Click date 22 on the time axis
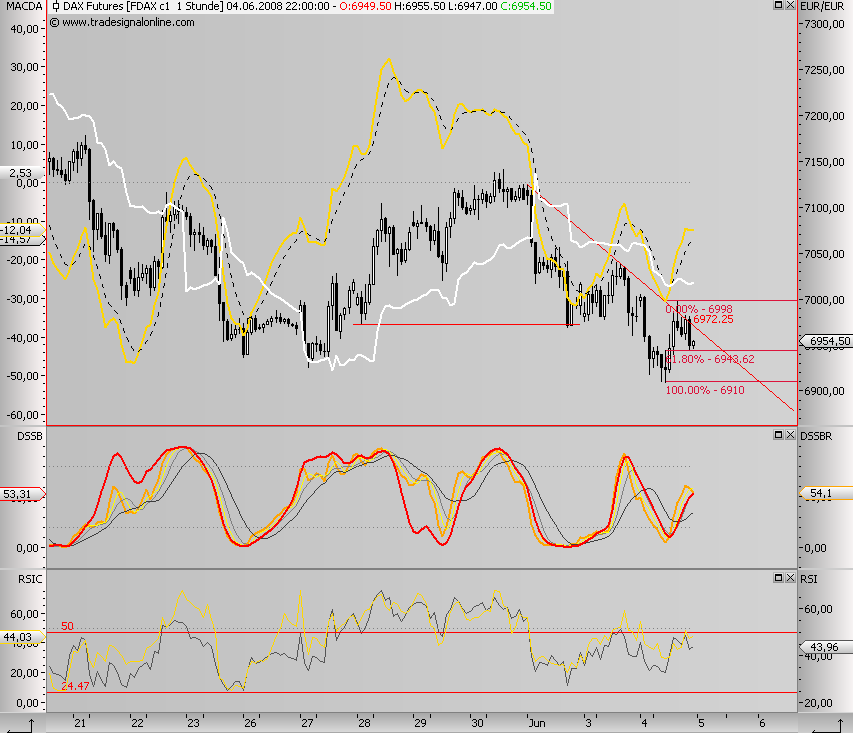Image resolution: width=853 pixels, height=733 pixels. [137, 723]
